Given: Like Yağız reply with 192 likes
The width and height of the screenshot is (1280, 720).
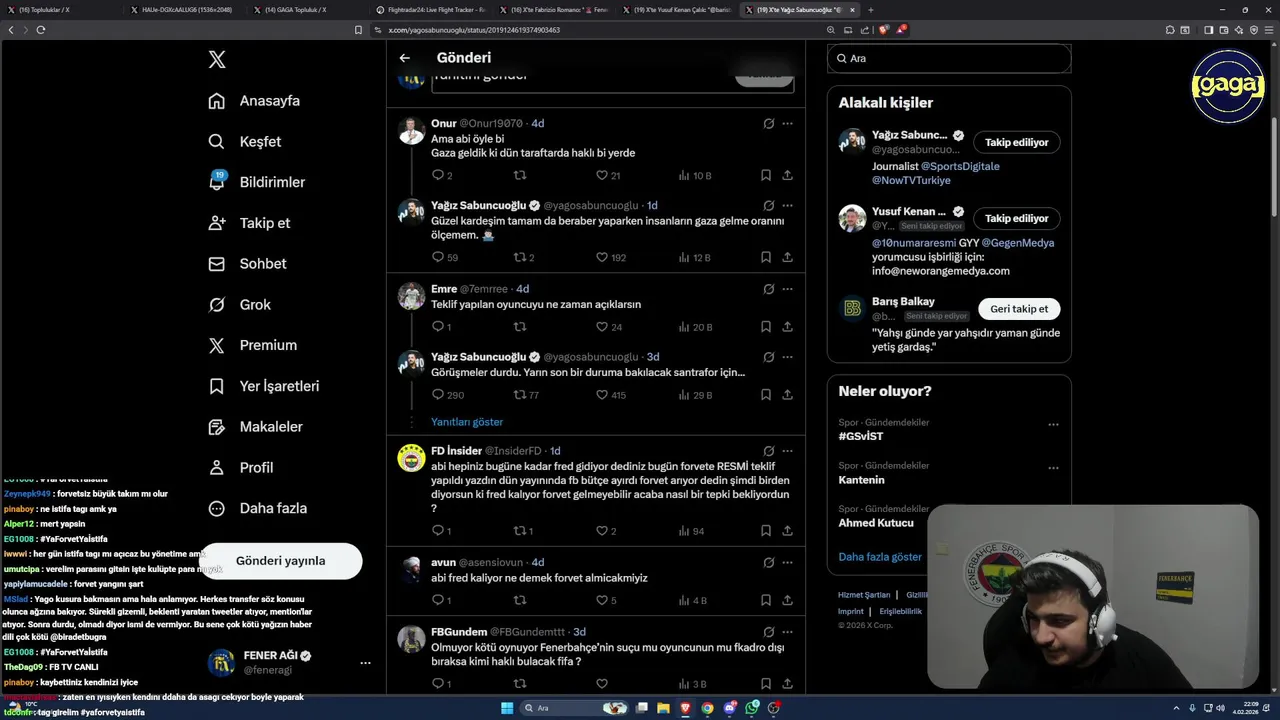Looking at the screenshot, I should [x=610, y=257].
